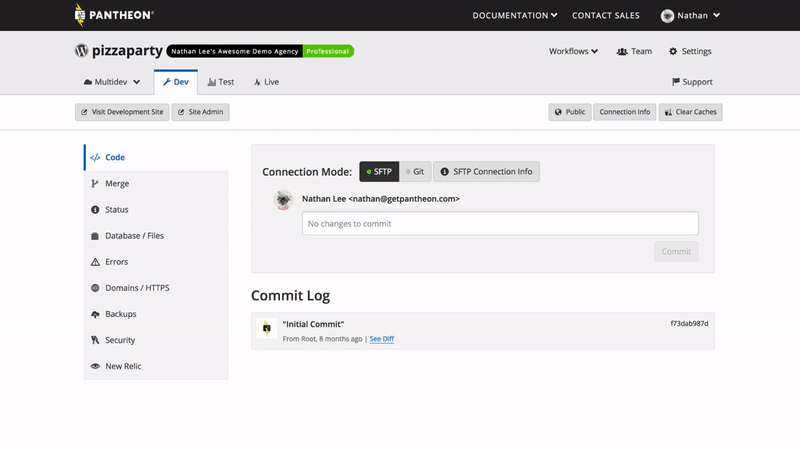Click the Professional plan badge
The height and width of the screenshot is (449, 800).
[x=328, y=51]
